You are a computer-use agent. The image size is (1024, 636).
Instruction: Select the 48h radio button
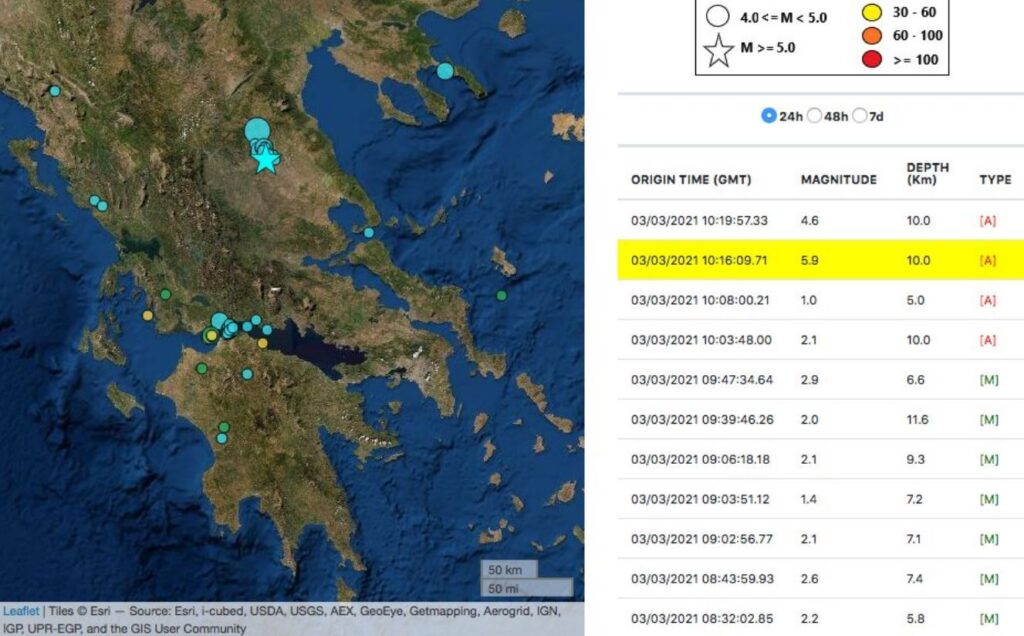coord(814,116)
